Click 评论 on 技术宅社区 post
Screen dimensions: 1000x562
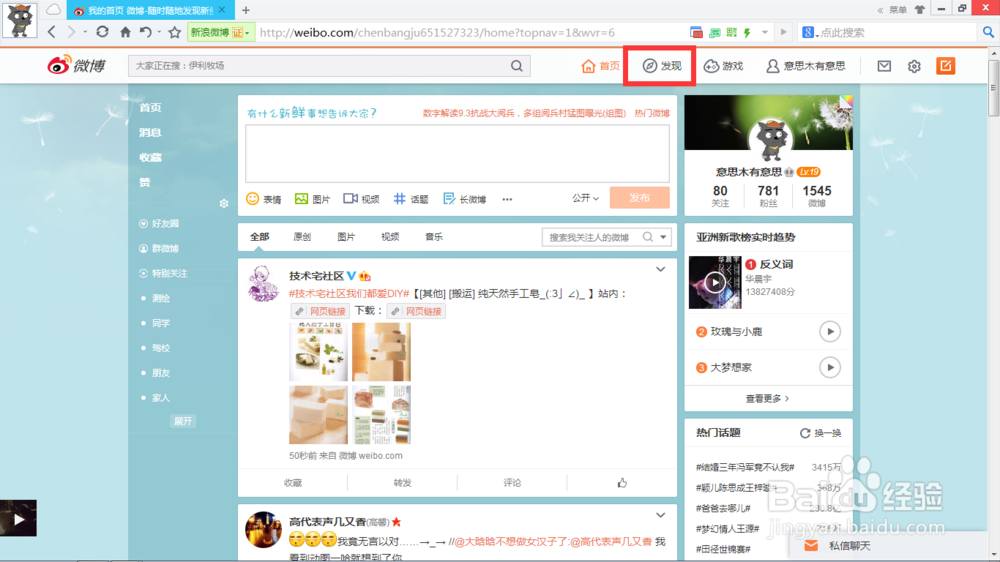click(x=512, y=483)
